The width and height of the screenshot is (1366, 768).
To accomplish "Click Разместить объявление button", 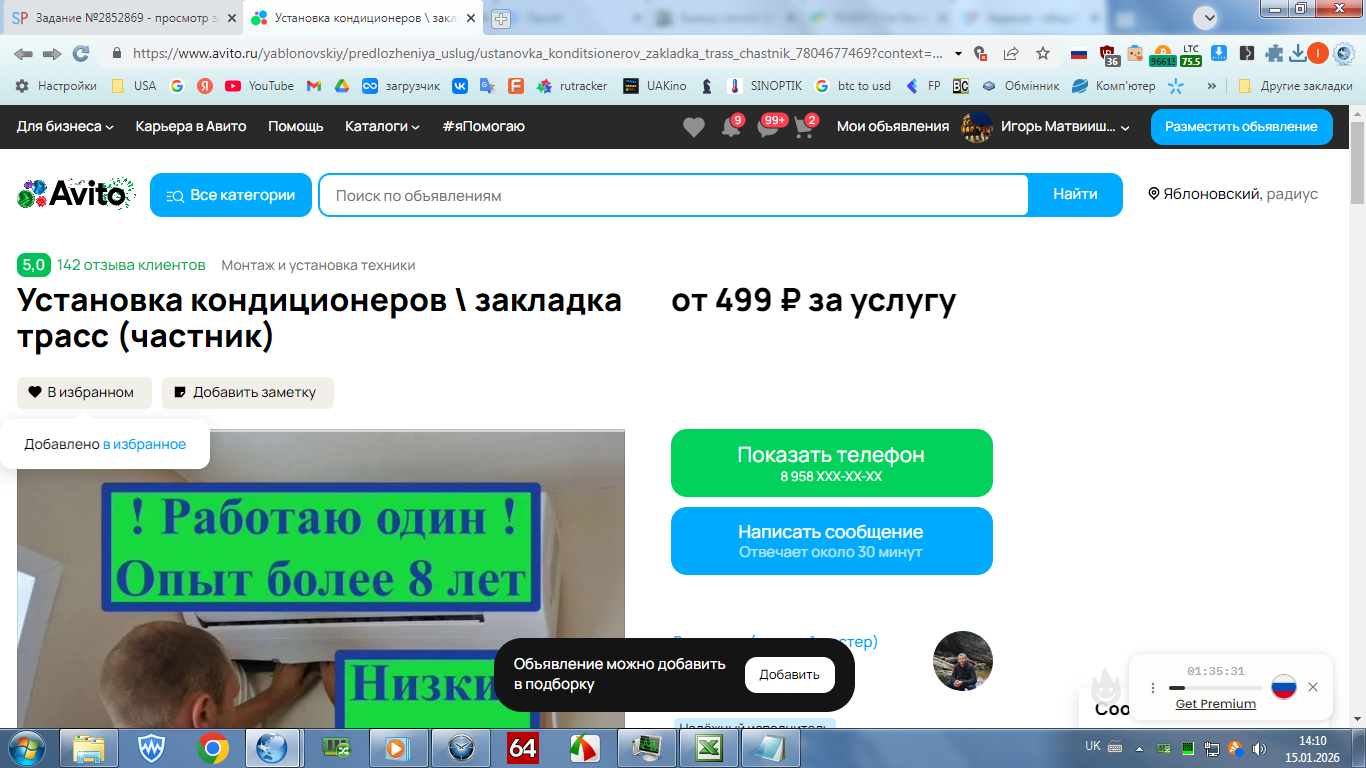I will pyautogui.click(x=1241, y=127).
